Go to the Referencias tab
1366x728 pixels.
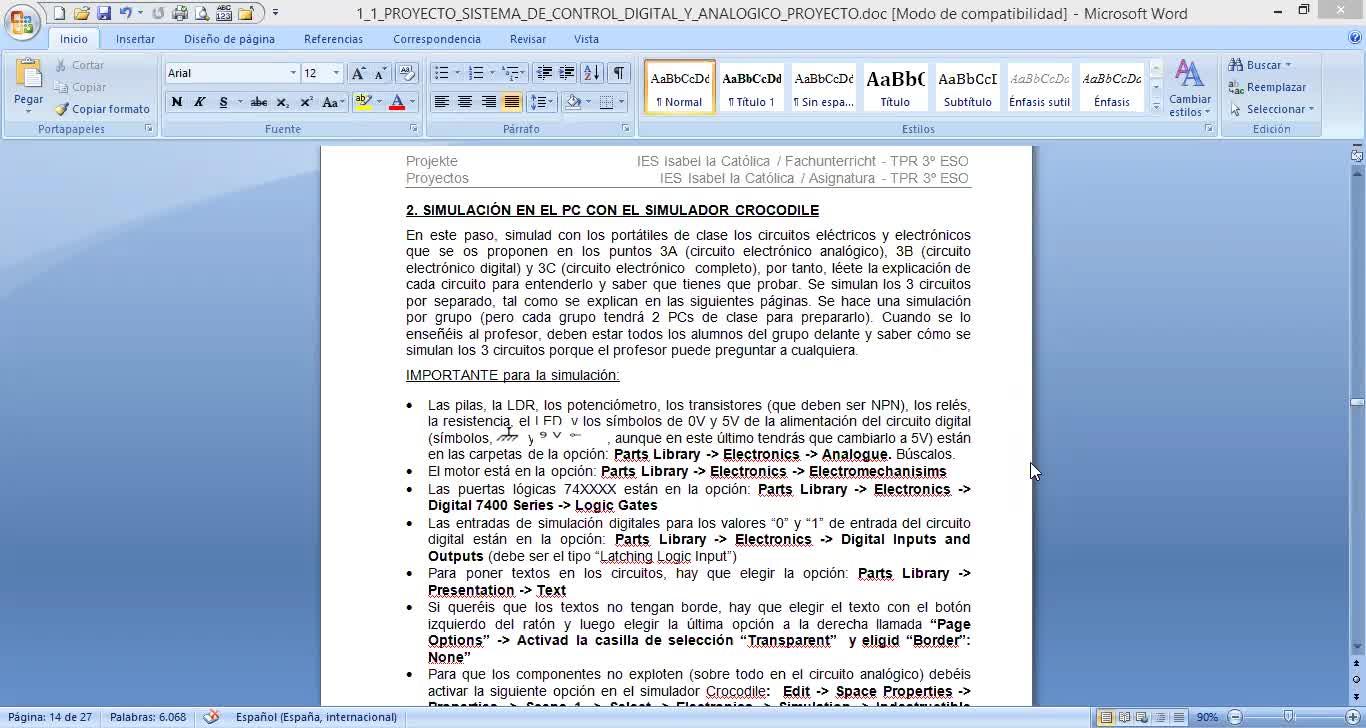tap(333, 39)
